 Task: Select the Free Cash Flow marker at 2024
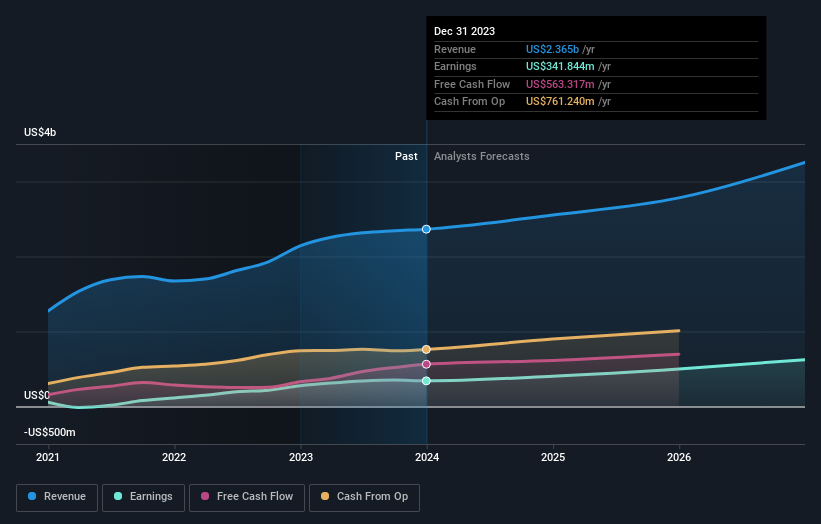426,364
